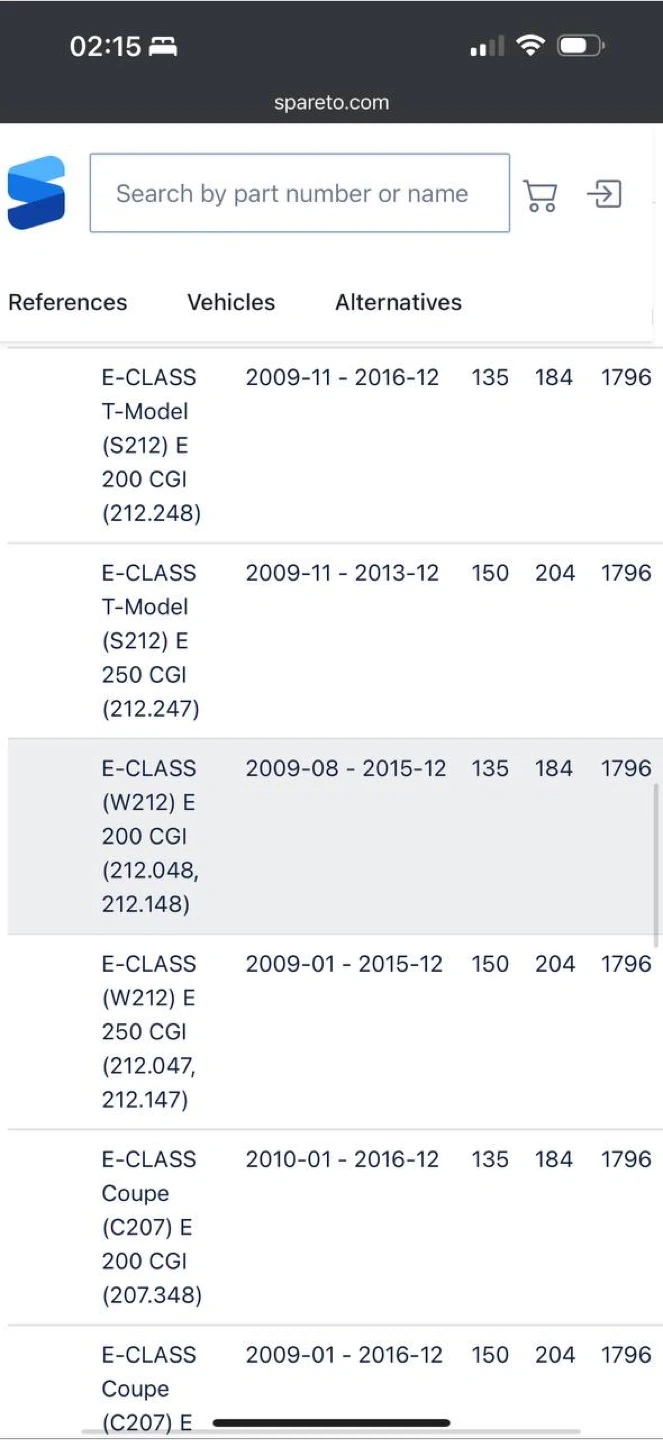Tap the 02:15 clock in status bar
Image resolution: width=663 pixels, height=1440 pixels.
[x=105, y=47]
